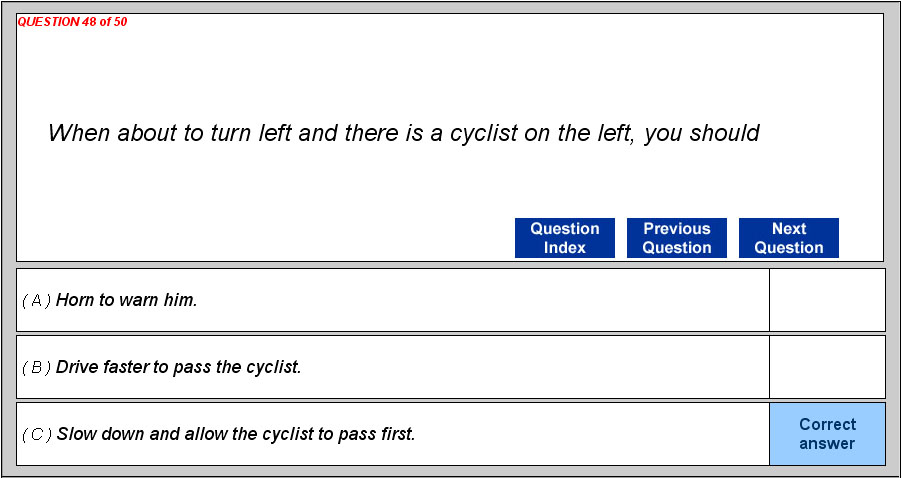The height and width of the screenshot is (478, 902).
Task: Click the red QUESTION 48 of 50 label
Action: tap(72, 22)
